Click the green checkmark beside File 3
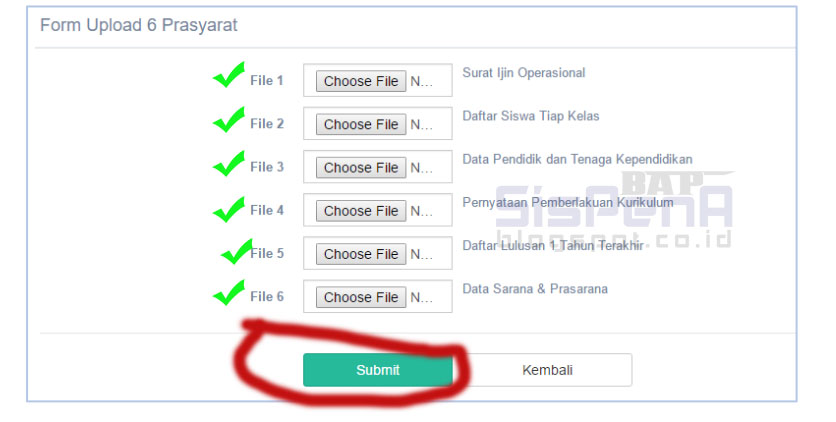The height and width of the screenshot is (422, 836). [x=229, y=163]
